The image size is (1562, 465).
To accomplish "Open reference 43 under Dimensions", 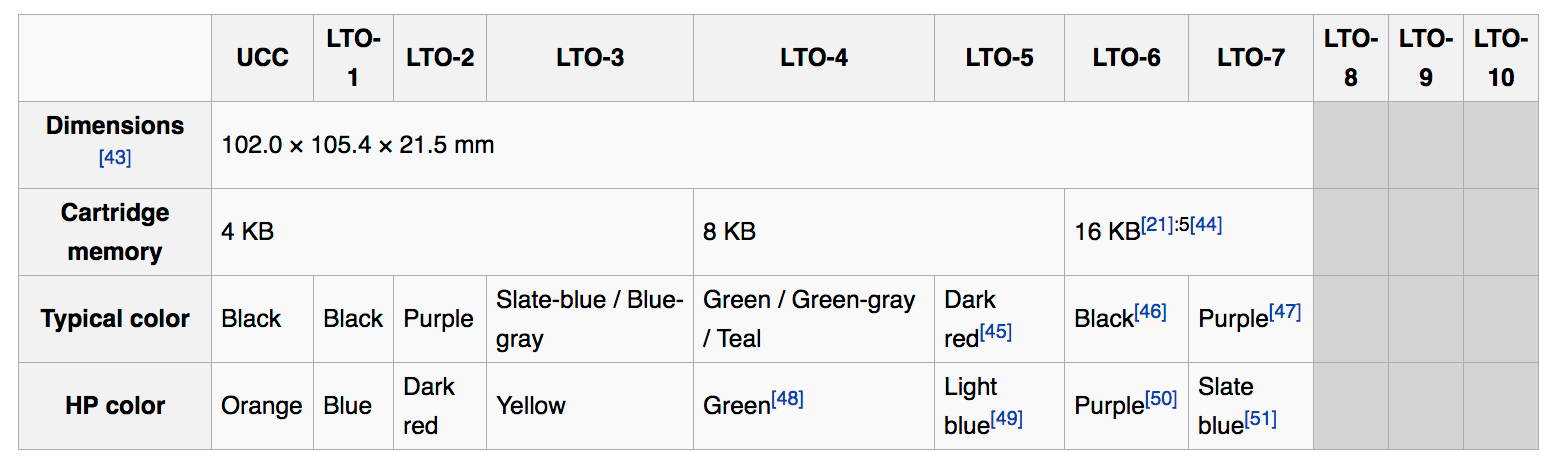I will pos(115,158).
